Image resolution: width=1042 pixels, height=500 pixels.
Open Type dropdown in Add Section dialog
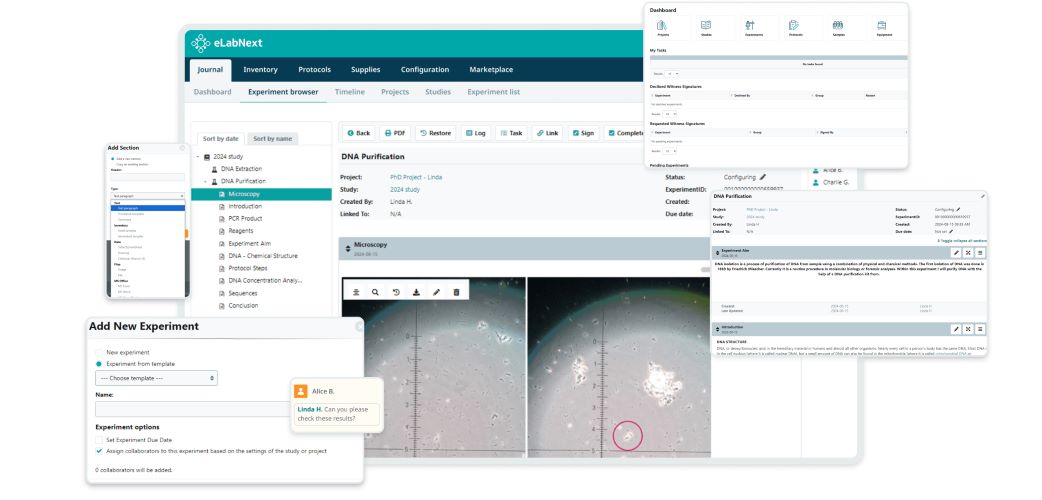(x=148, y=196)
